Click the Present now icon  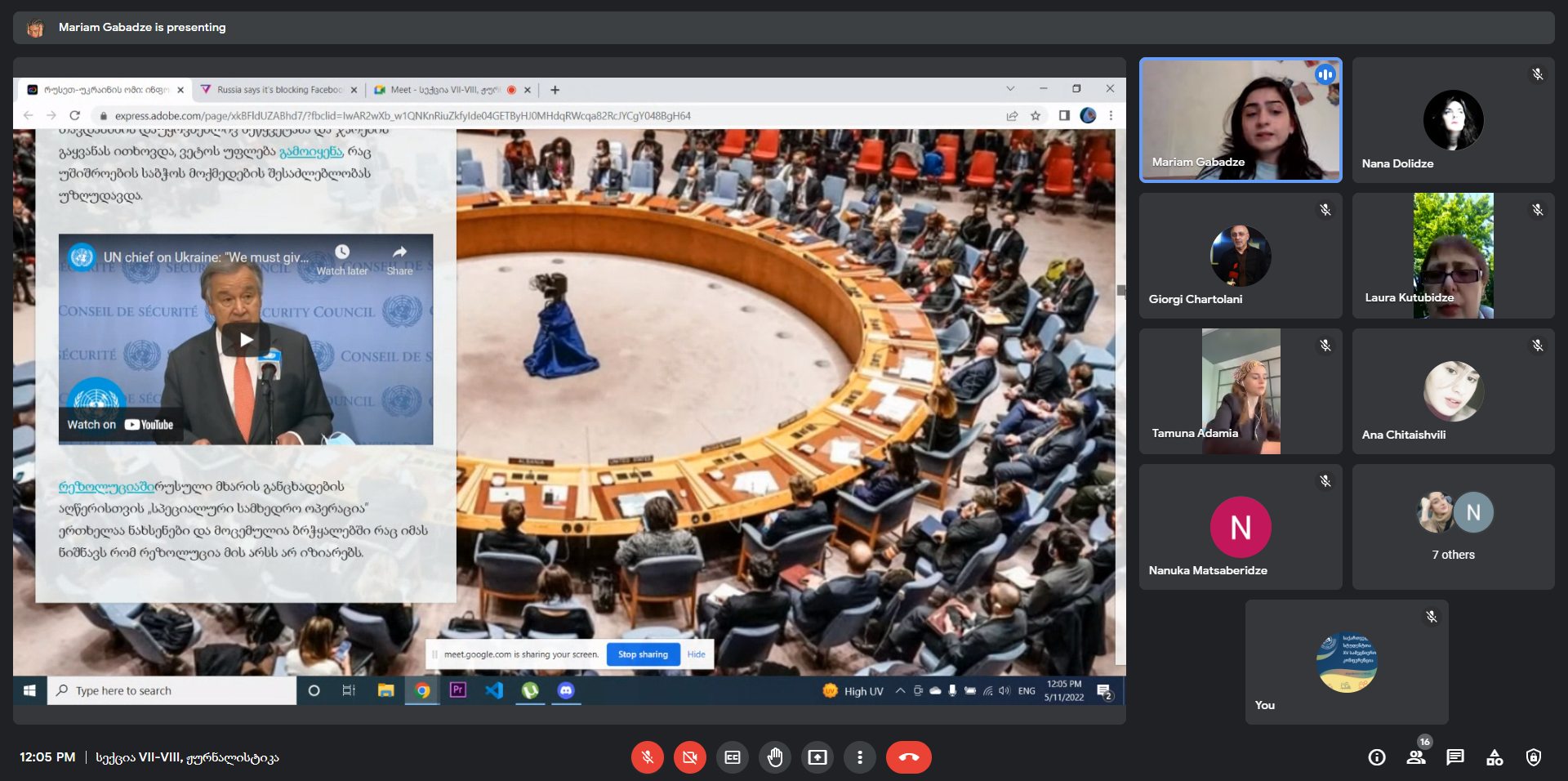click(817, 757)
